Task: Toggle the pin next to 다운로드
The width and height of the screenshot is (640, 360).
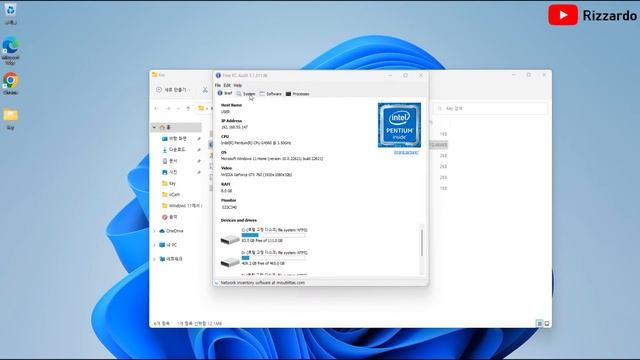Action: point(199,150)
